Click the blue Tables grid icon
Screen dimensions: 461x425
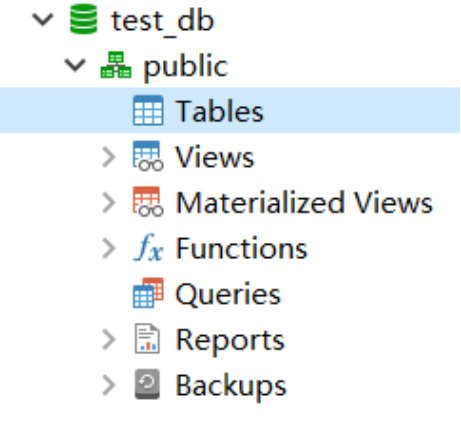point(148,110)
